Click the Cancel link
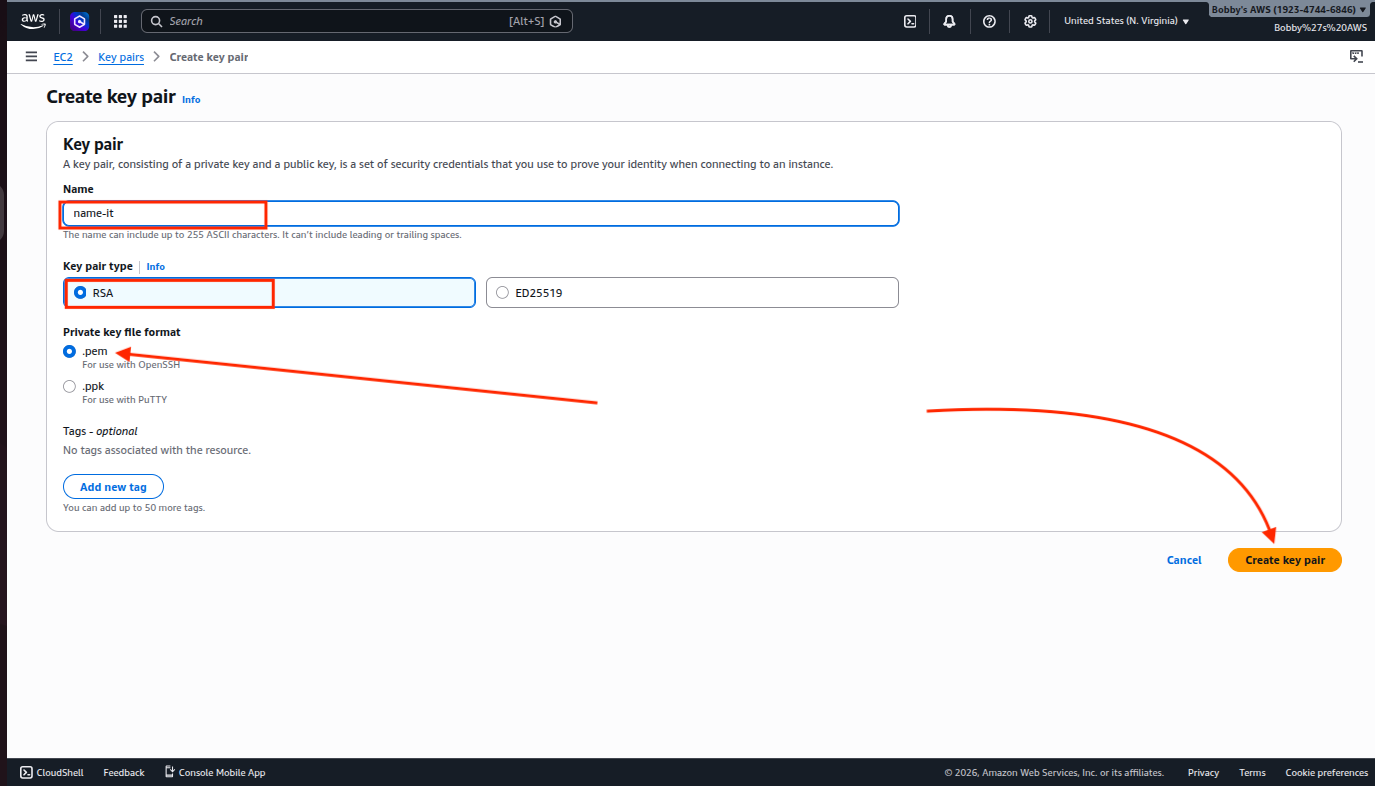 1184,560
